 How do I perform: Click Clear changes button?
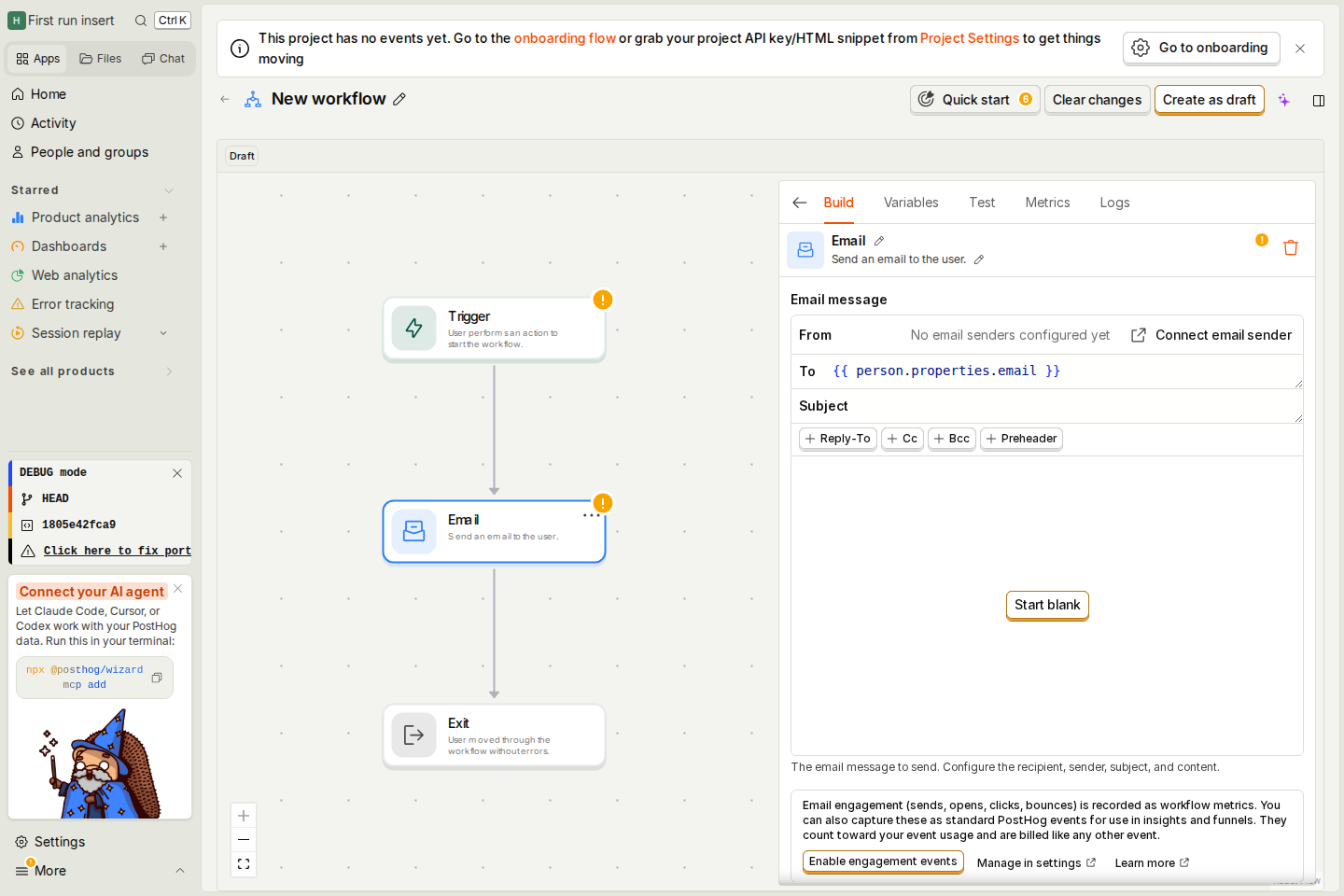1097,100
